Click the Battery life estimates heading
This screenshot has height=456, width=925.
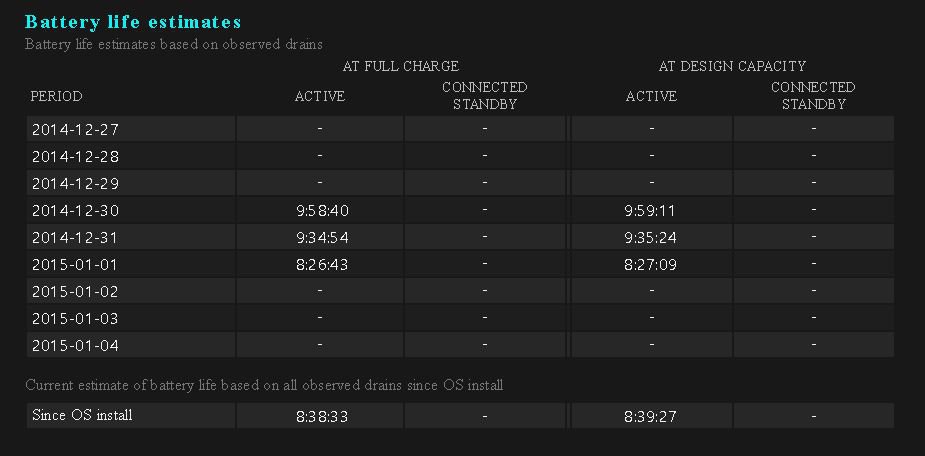[133, 22]
